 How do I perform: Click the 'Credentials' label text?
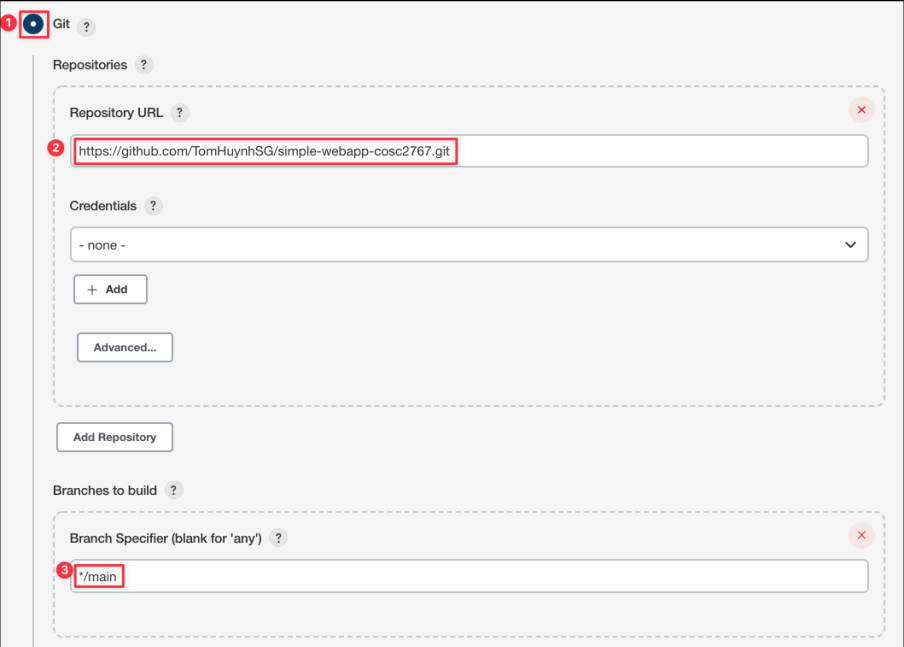point(103,206)
